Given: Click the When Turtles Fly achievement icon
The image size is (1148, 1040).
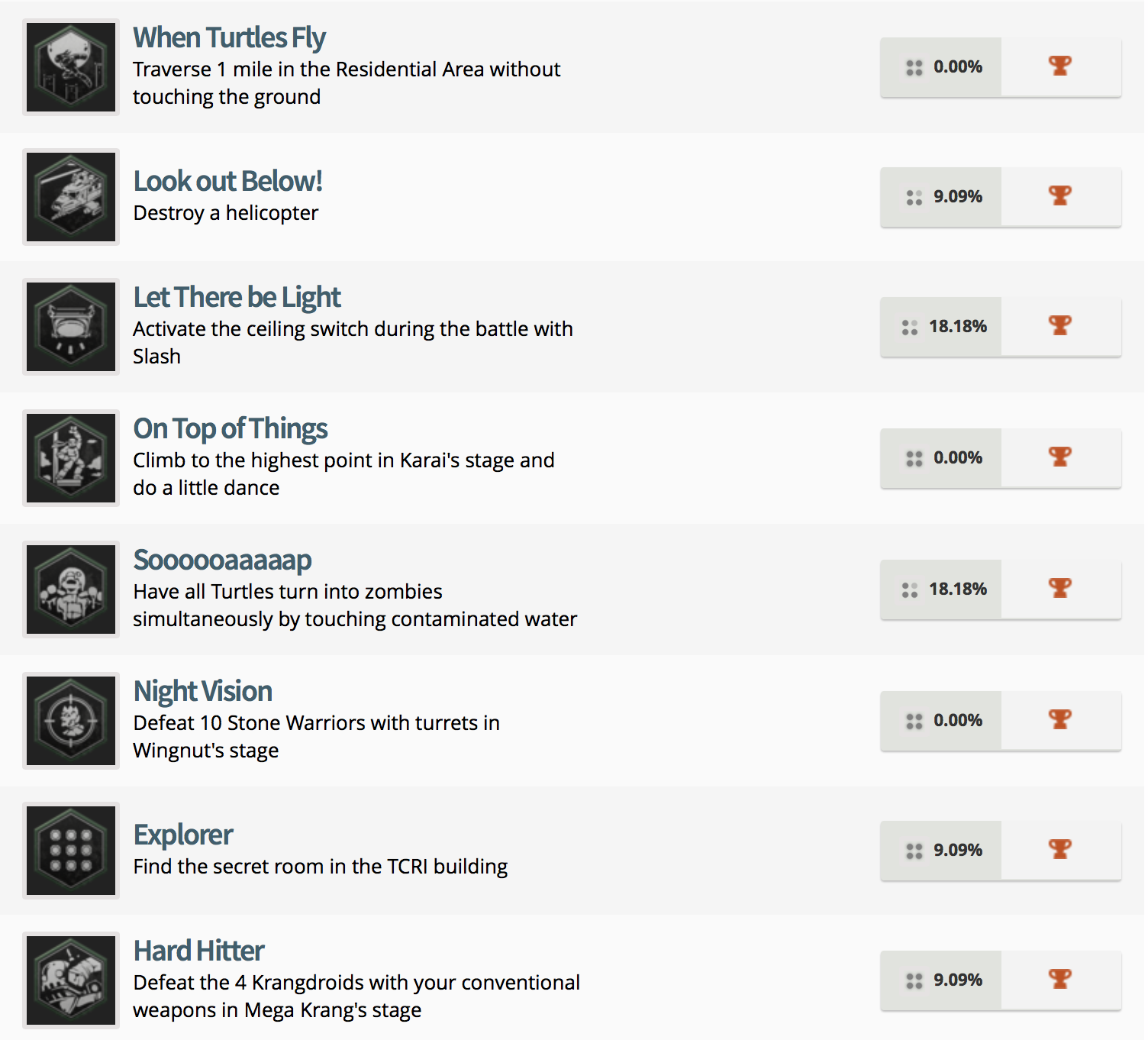Looking at the screenshot, I should (71, 67).
